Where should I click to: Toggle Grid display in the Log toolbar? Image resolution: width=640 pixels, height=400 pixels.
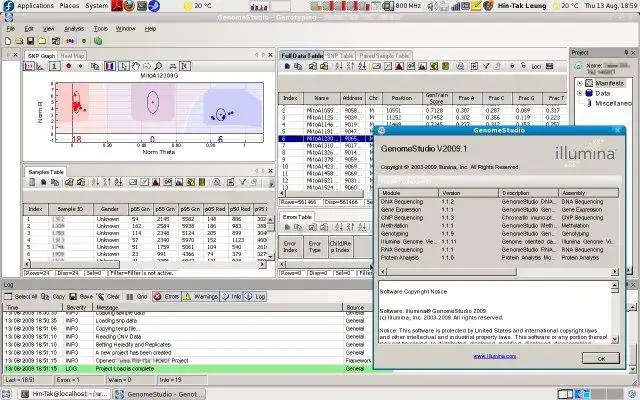point(137,297)
